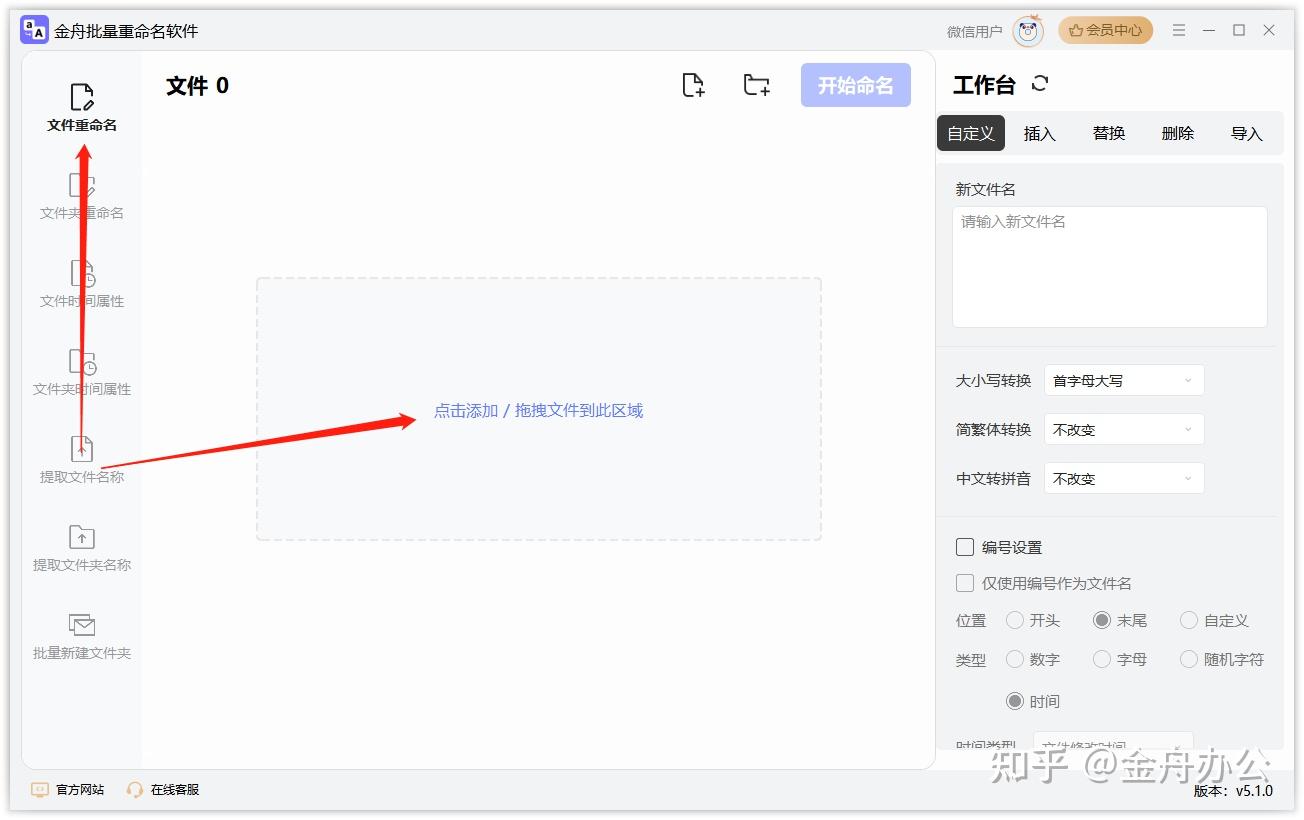Refresh the 工作台 panel
The image size is (1304, 820).
coord(1040,84)
